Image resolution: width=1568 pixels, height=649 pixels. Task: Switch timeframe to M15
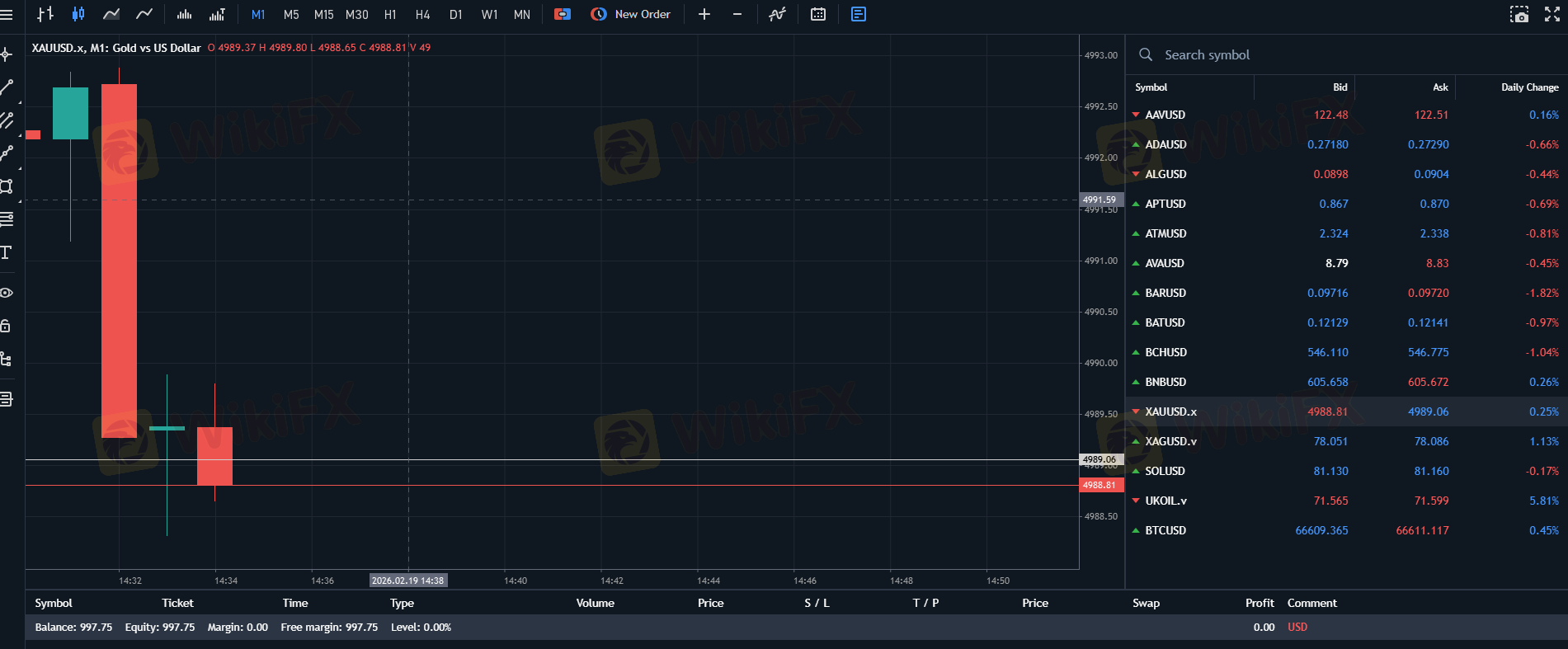tap(323, 14)
